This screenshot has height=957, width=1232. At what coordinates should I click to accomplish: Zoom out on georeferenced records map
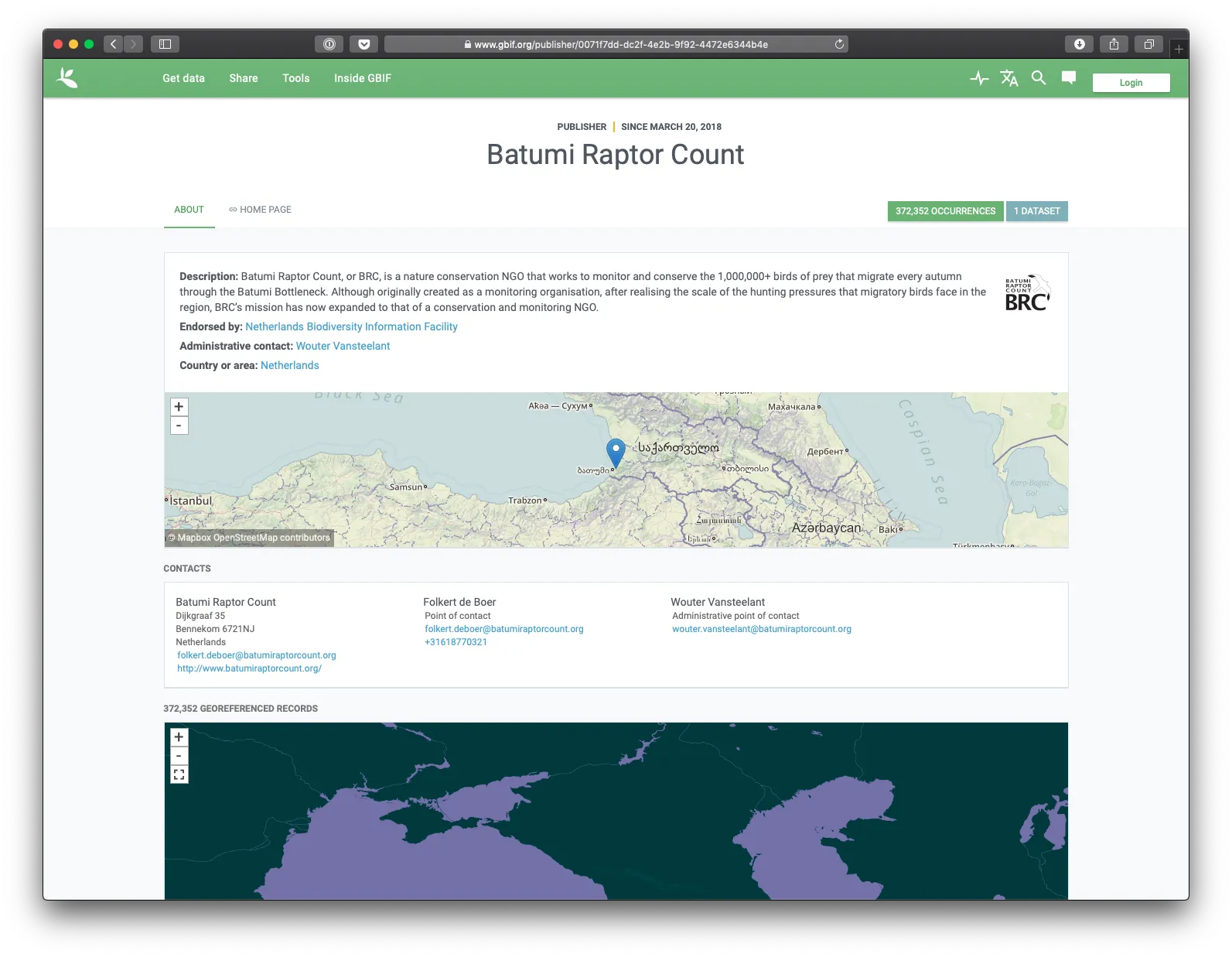[179, 756]
